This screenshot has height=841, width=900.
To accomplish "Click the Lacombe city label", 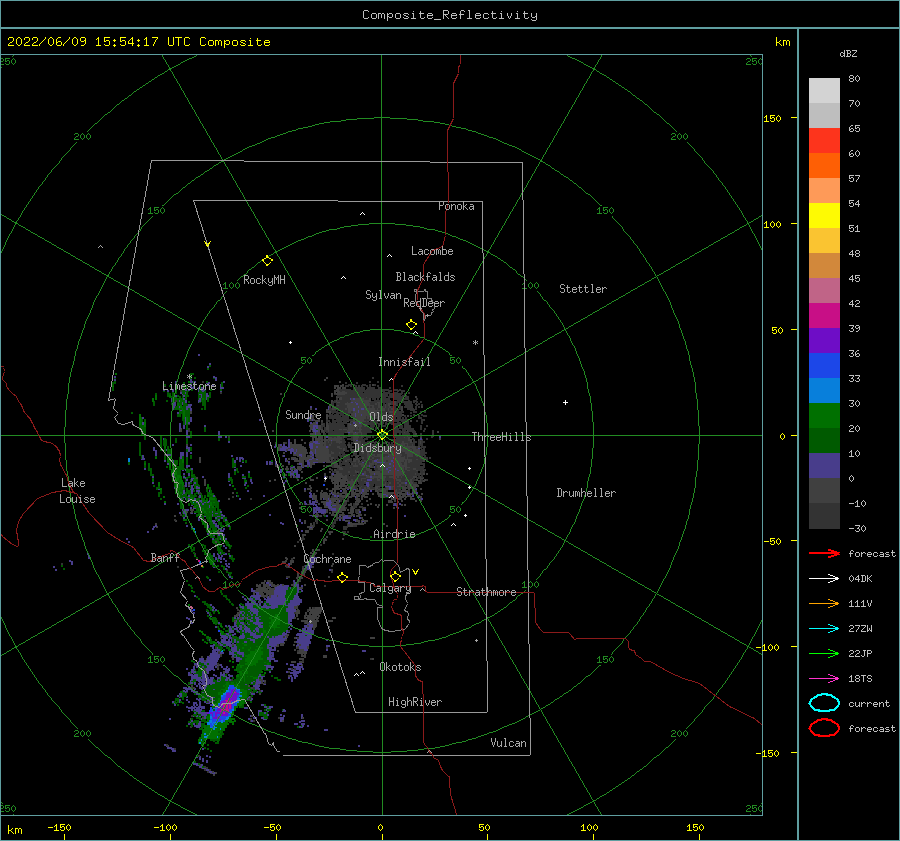I will [432, 251].
